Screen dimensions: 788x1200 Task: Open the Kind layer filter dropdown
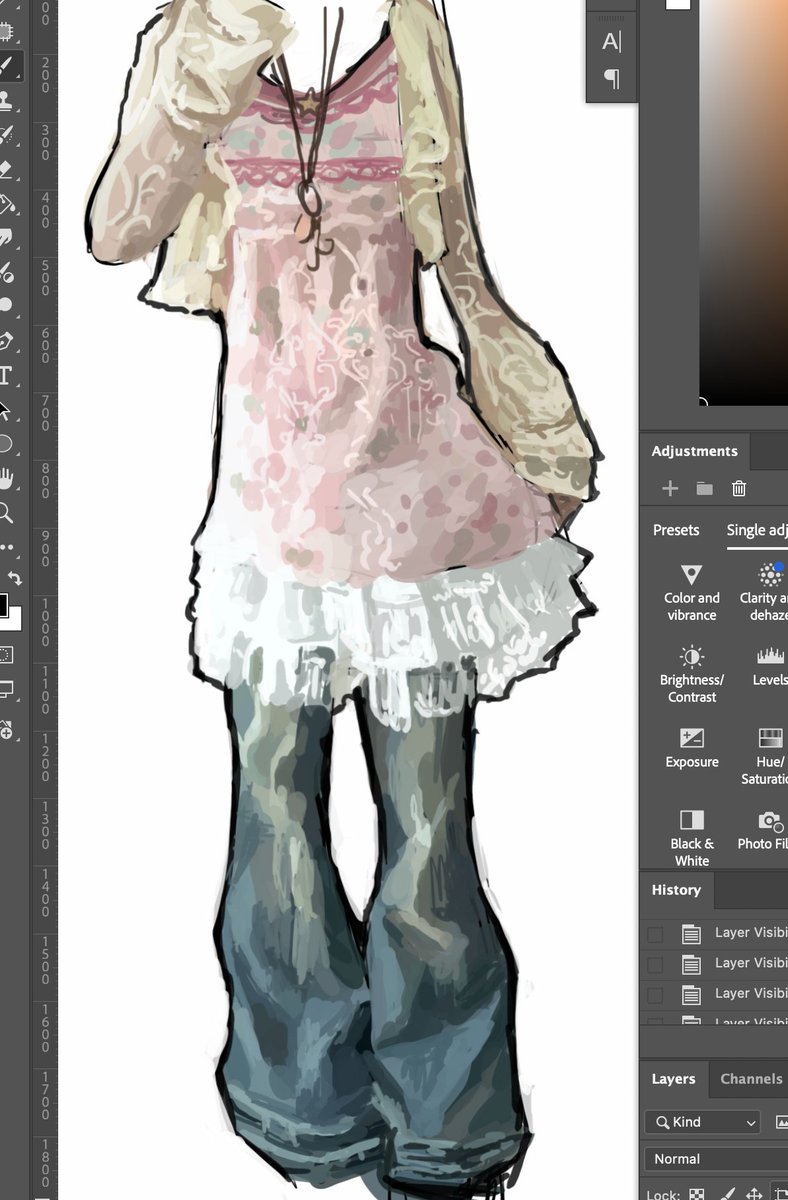[x=702, y=1122]
